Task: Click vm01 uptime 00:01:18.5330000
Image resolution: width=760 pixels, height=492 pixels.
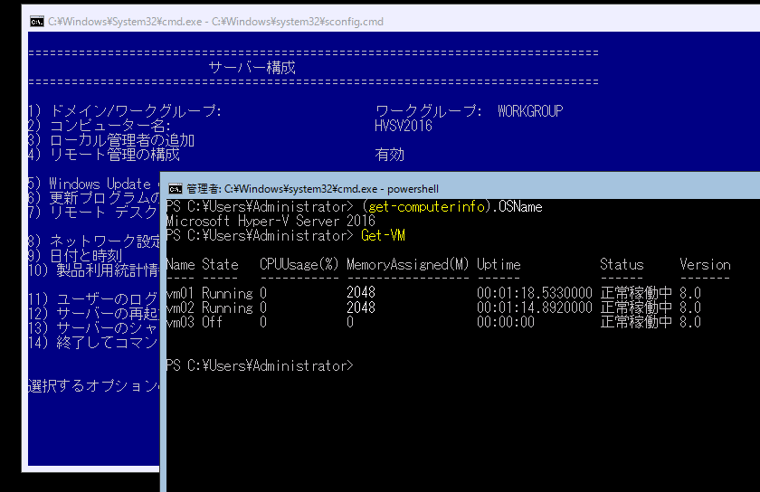Action: coord(535,293)
